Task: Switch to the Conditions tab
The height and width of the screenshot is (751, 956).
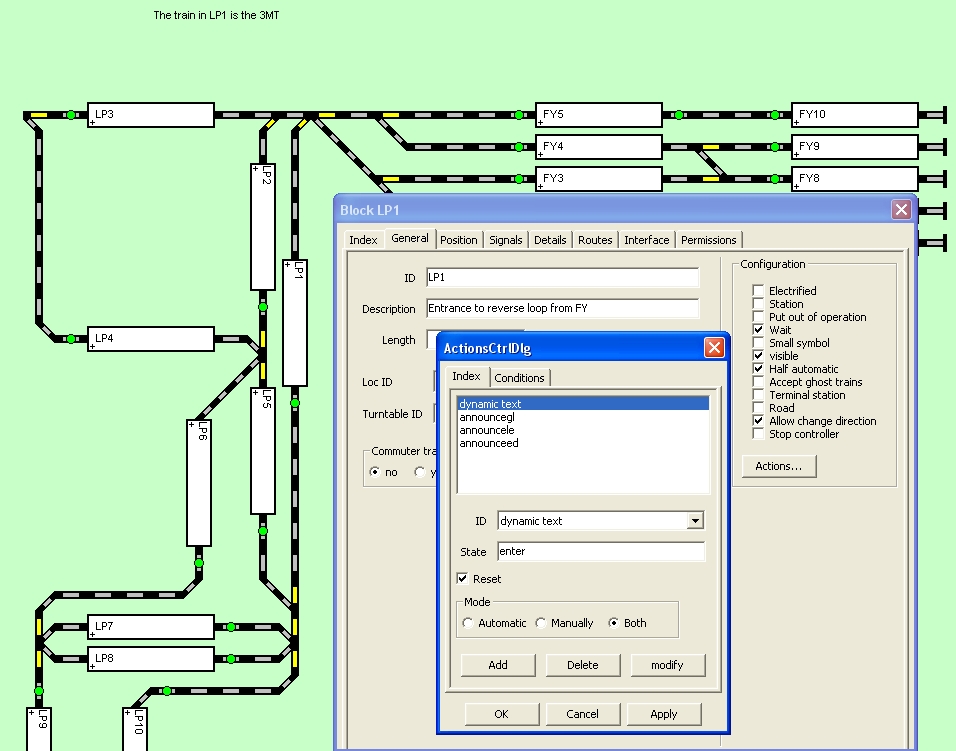Action: tap(519, 377)
